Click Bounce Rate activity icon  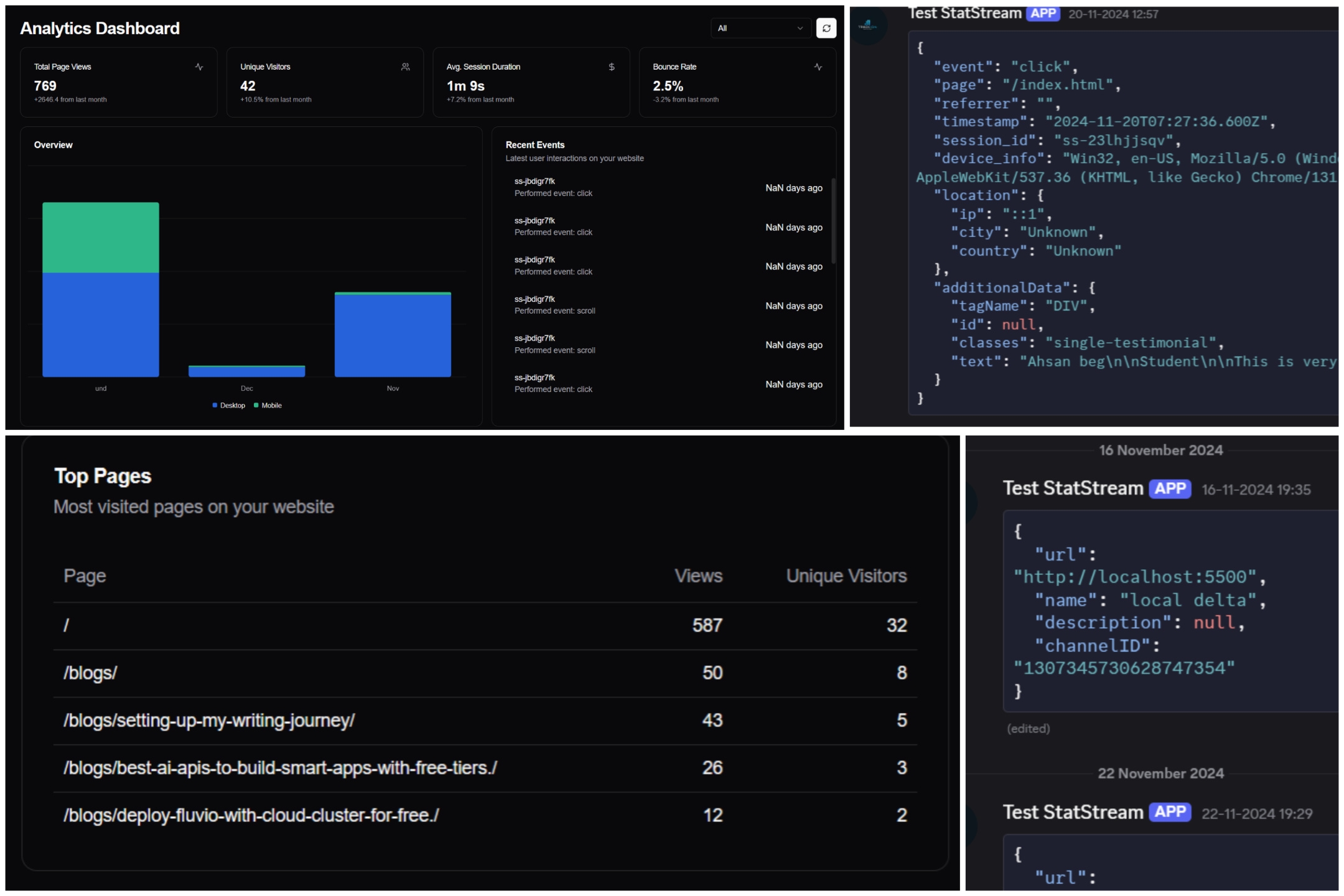pos(818,67)
